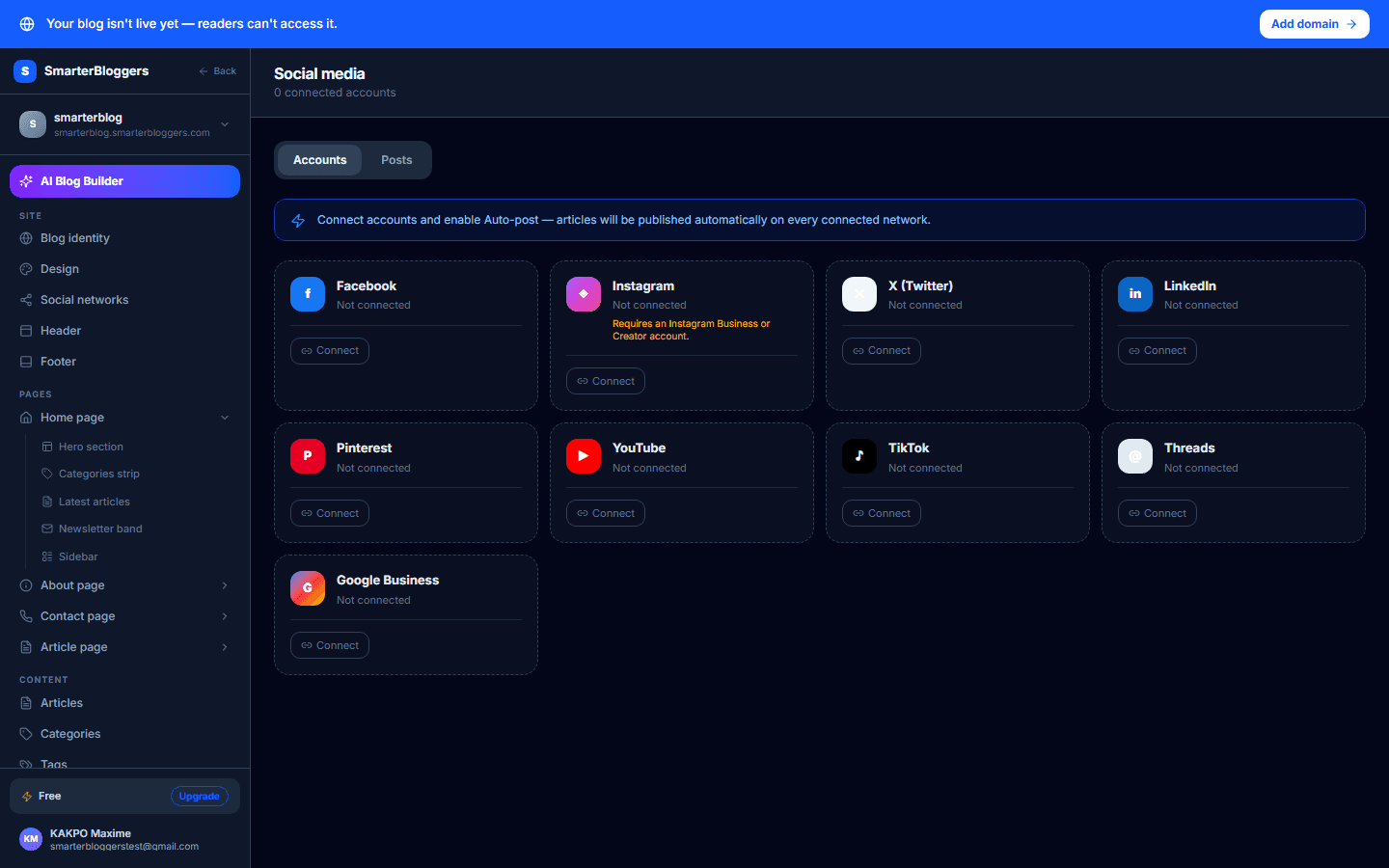Click the Articles document icon in Content
The width and height of the screenshot is (1389, 868).
[26, 703]
